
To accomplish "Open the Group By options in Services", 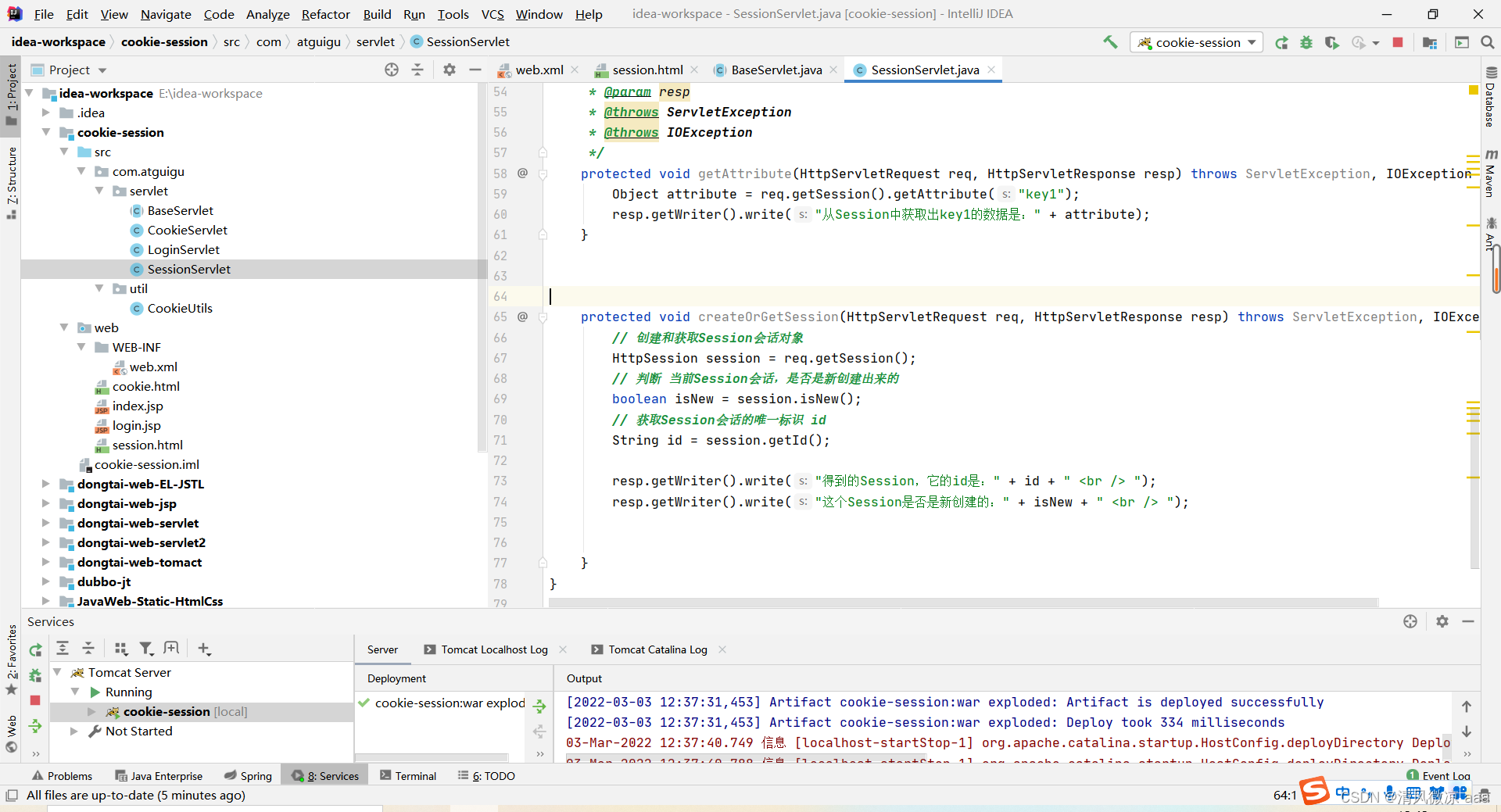I will pos(120,648).
